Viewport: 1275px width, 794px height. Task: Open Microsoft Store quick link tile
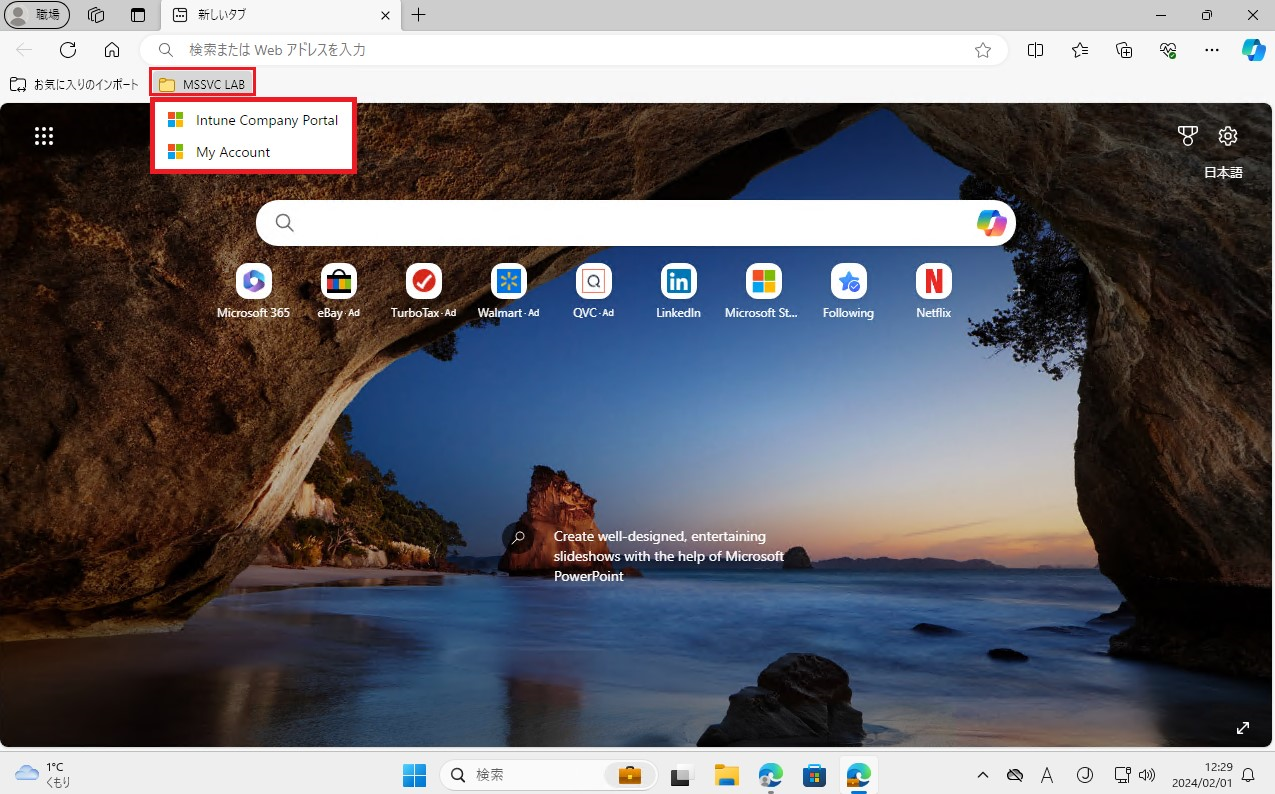tap(763, 292)
